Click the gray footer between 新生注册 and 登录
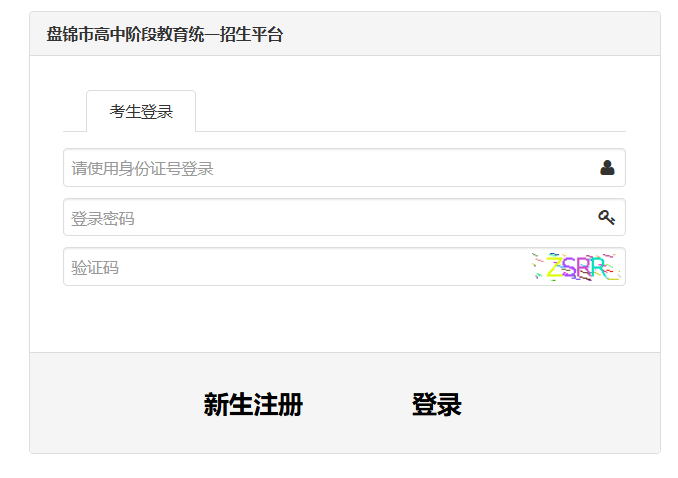The image size is (678, 478). [x=357, y=405]
